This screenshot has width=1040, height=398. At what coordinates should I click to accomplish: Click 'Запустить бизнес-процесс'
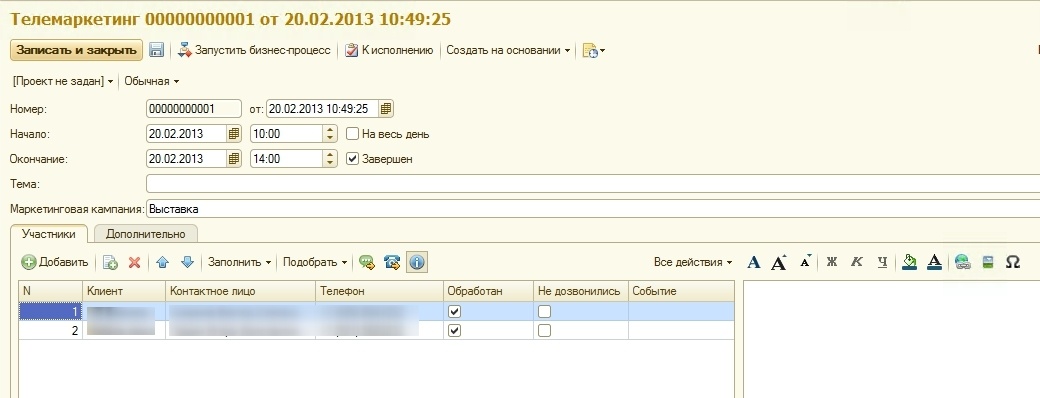pos(254,50)
